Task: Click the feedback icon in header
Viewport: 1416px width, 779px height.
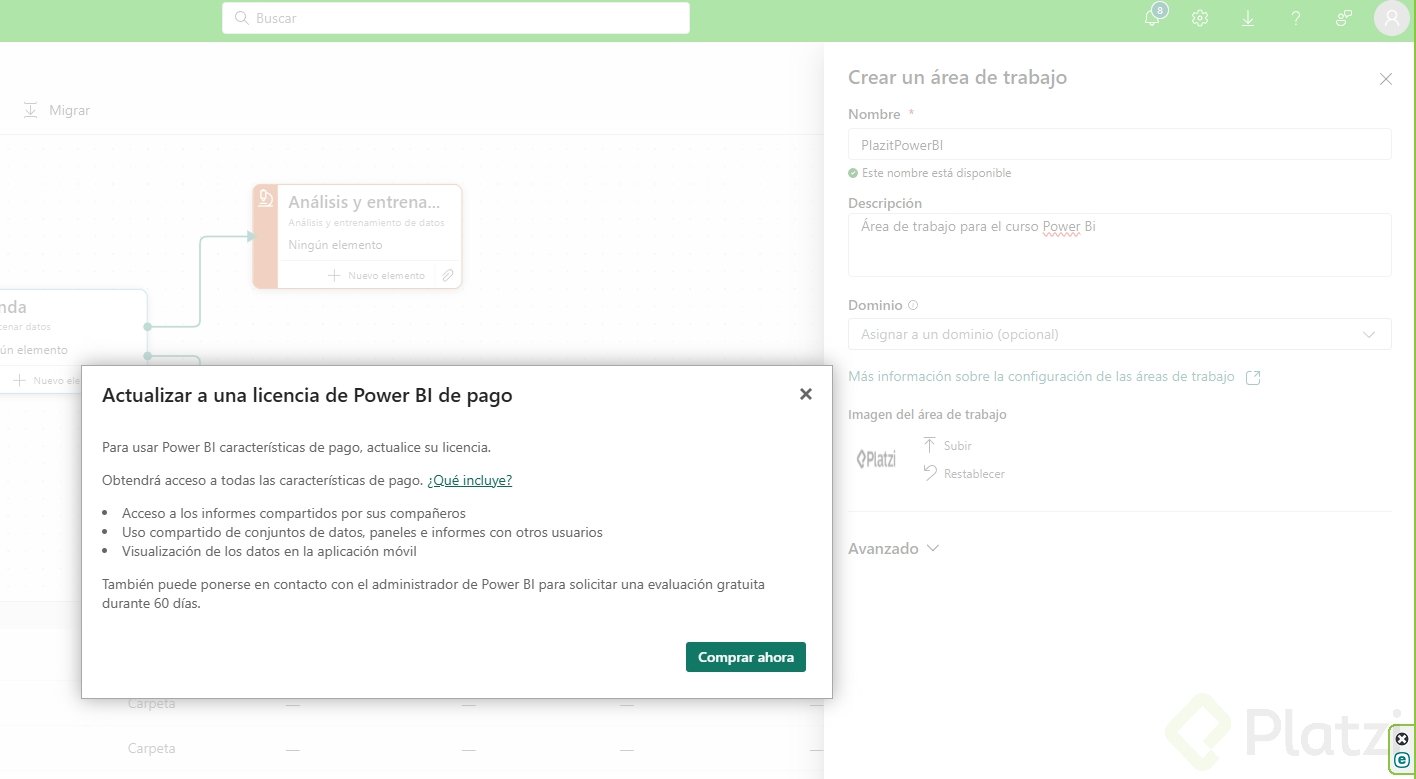Action: [1343, 18]
